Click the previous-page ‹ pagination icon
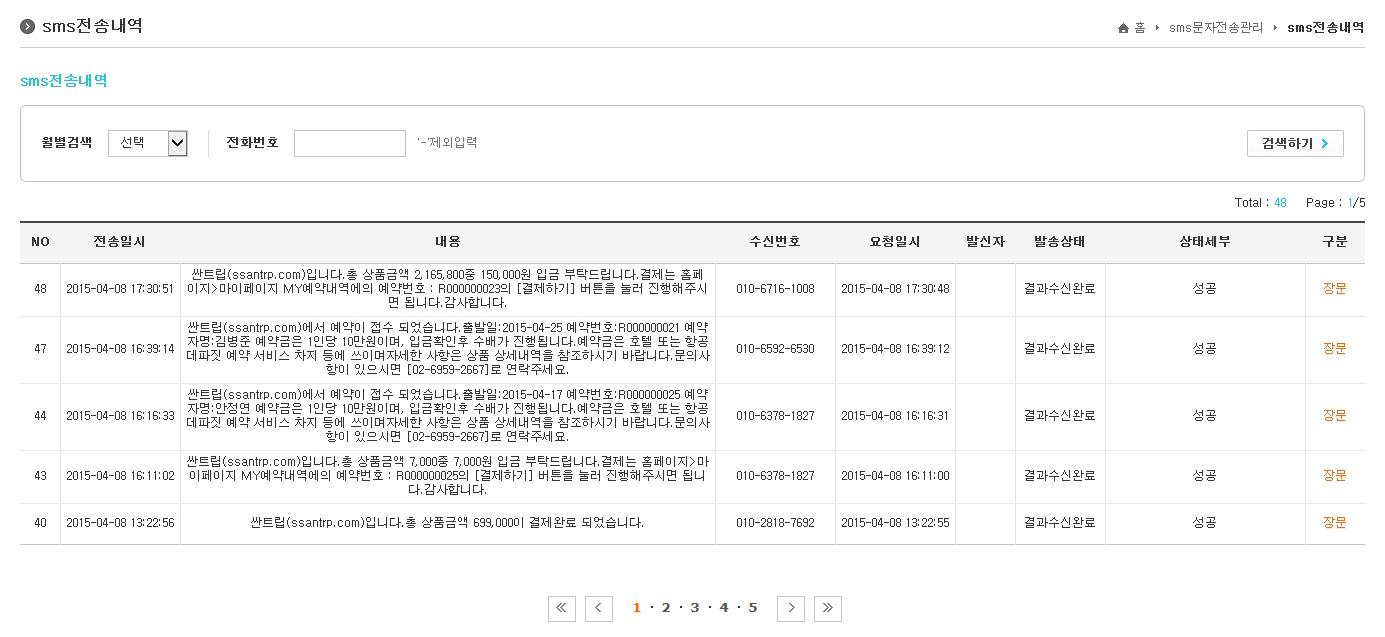This screenshot has width=1385, height=637. click(599, 608)
